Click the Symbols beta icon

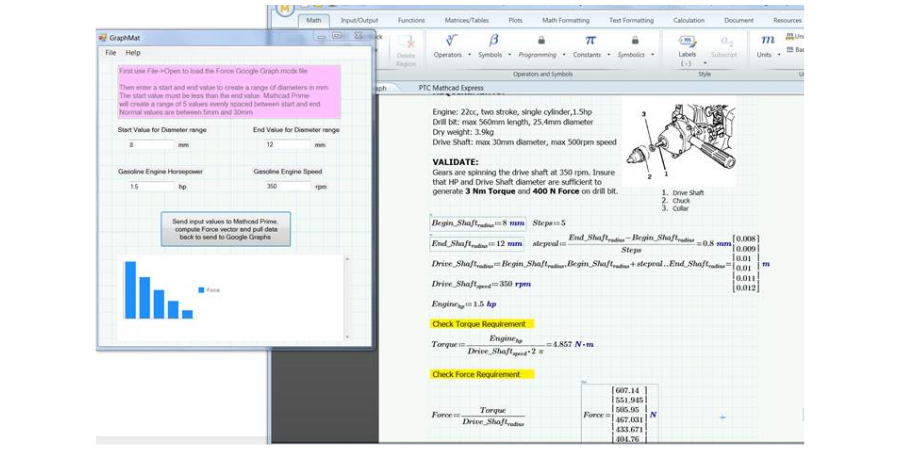pos(494,40)
